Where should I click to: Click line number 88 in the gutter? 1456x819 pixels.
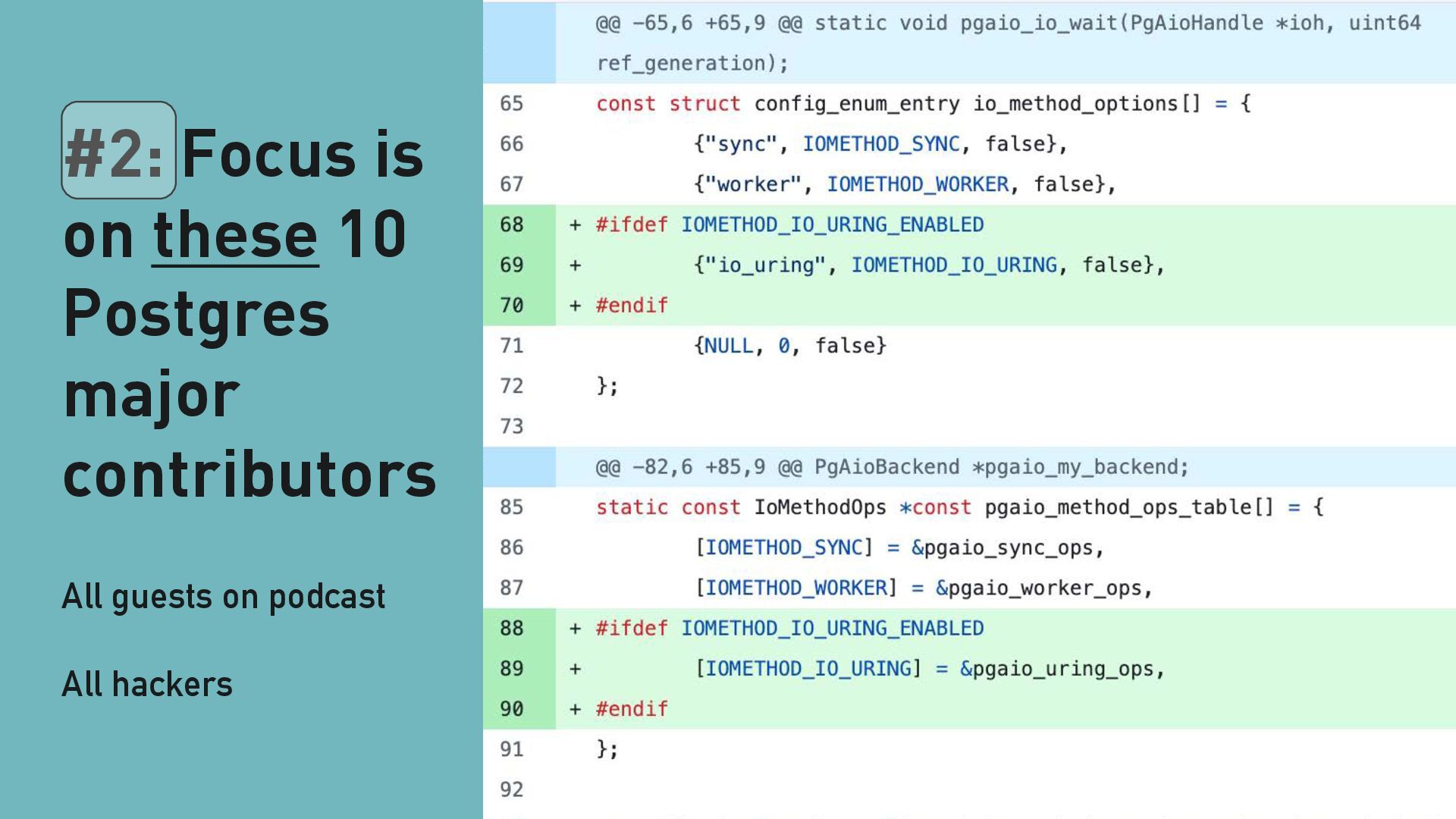click(512, 629)
